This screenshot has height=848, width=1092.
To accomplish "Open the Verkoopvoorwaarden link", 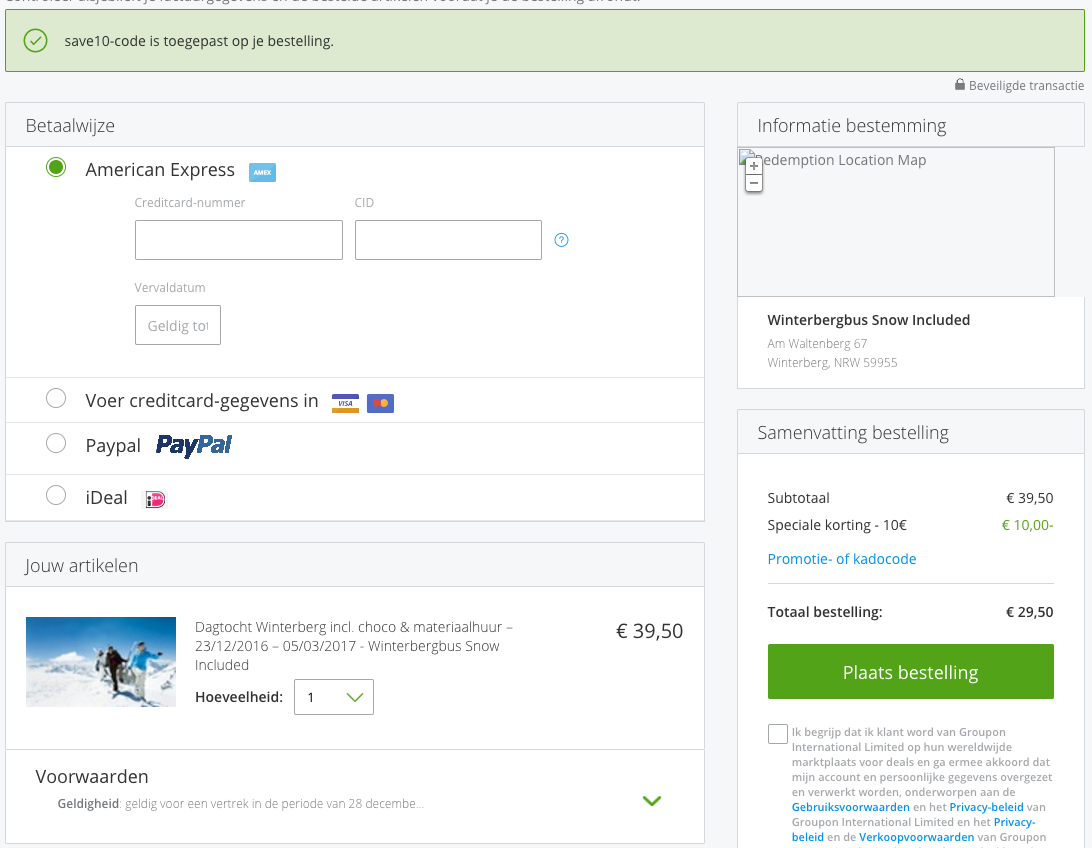I will click(916, 837).
